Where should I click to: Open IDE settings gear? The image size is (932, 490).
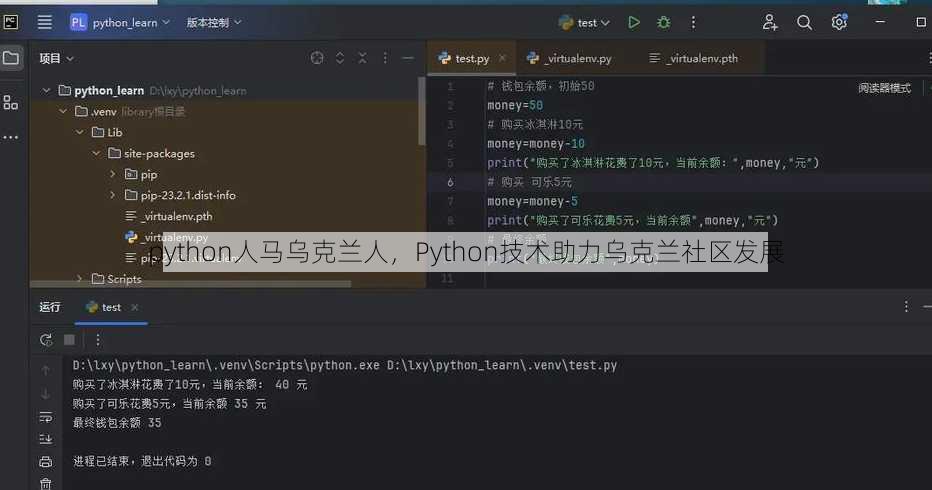tap(839, 23)
